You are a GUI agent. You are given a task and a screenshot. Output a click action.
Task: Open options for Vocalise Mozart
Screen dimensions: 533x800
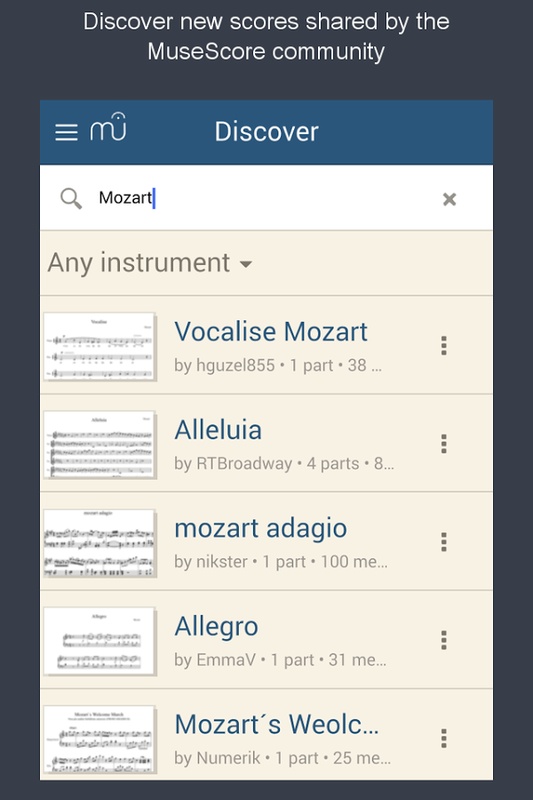point(444,345)
